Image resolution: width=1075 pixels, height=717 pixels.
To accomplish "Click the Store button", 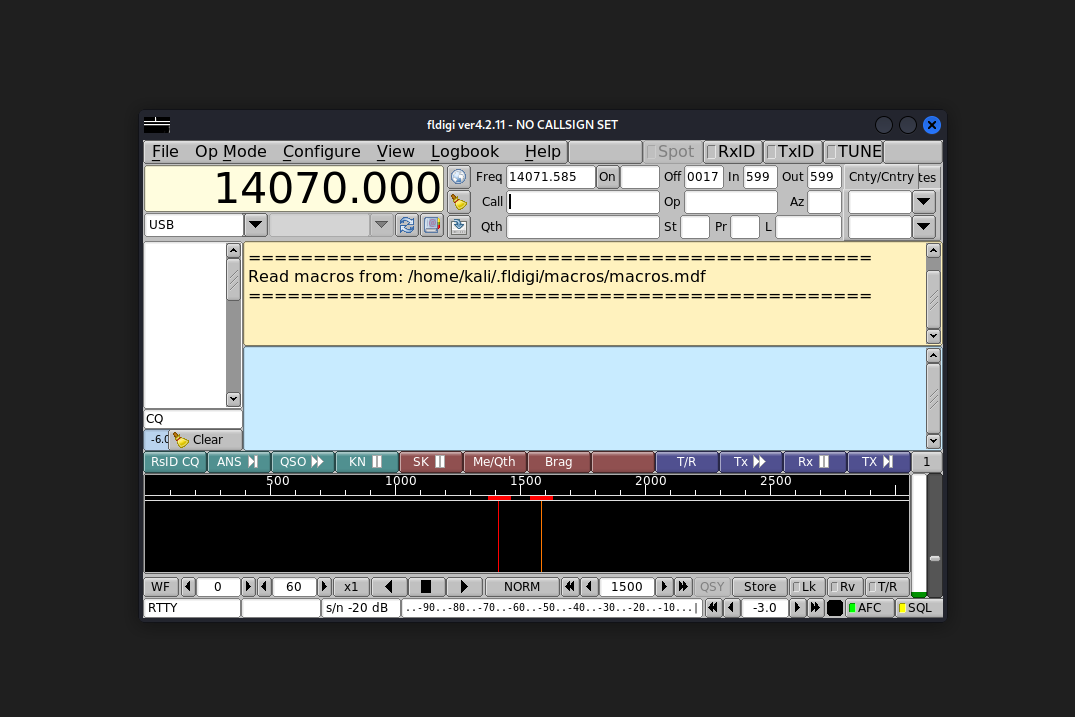I will 760,587.
